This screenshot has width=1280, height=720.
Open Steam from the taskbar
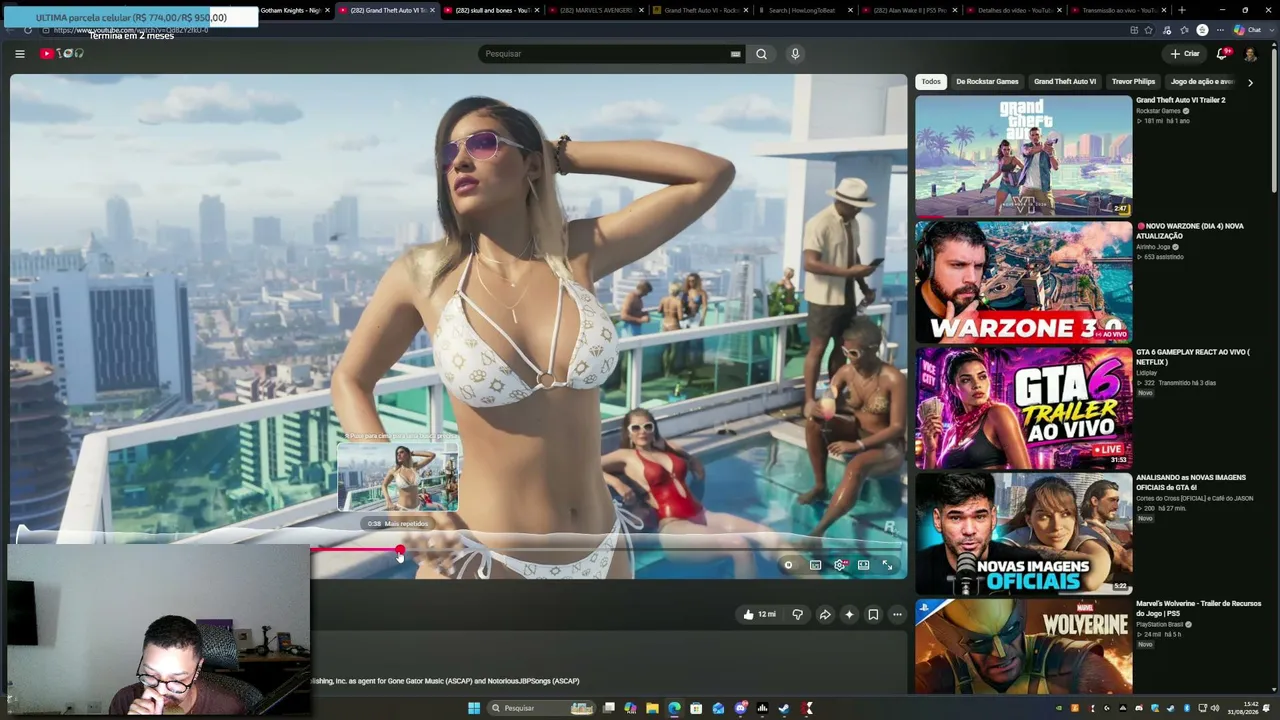coord(784,708)
